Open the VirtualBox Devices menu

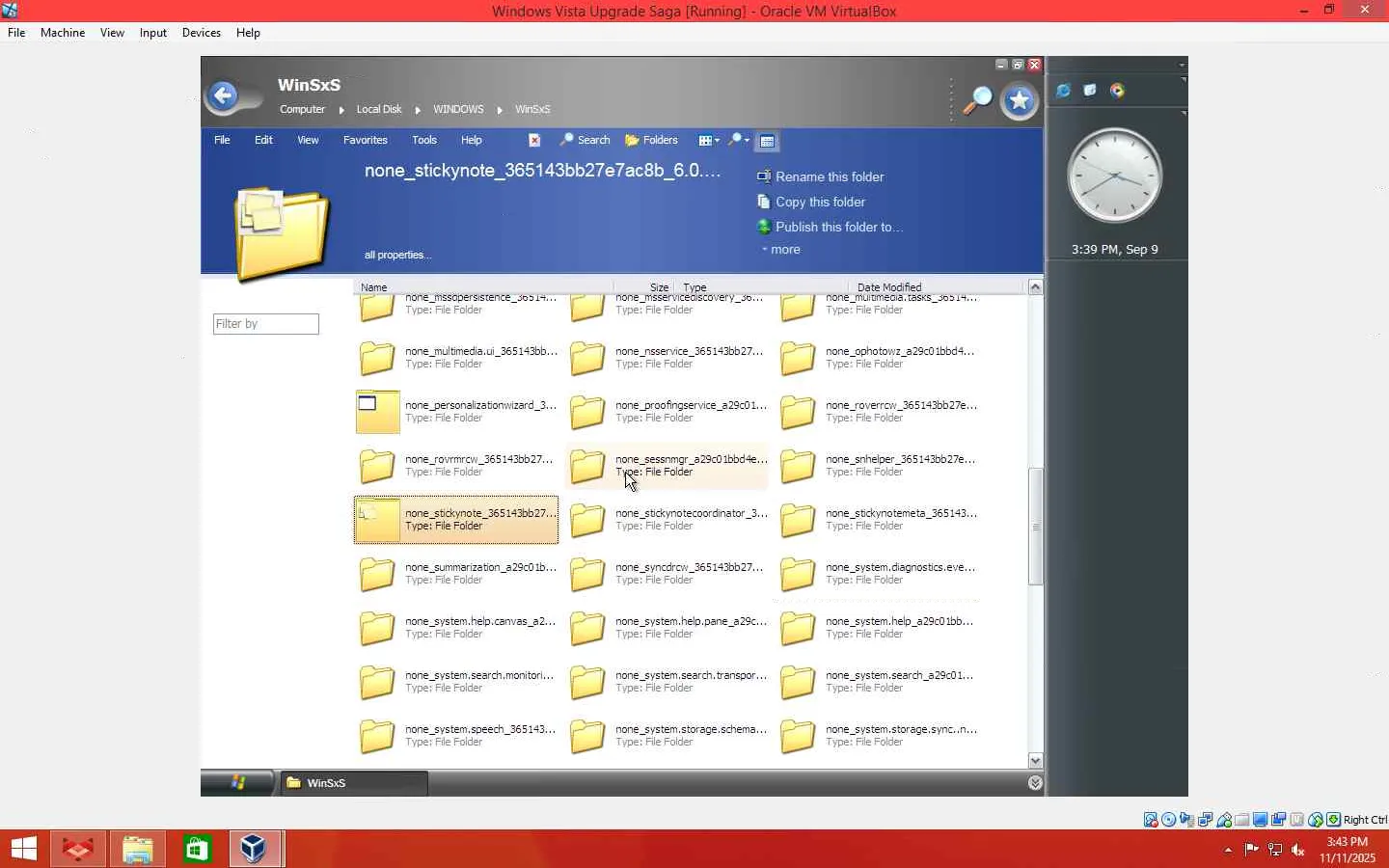pyautogui.click(x=202, y=33)
